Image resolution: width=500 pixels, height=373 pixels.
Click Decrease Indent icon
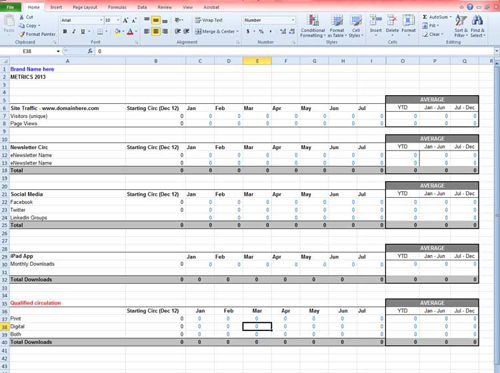(178, 31)
